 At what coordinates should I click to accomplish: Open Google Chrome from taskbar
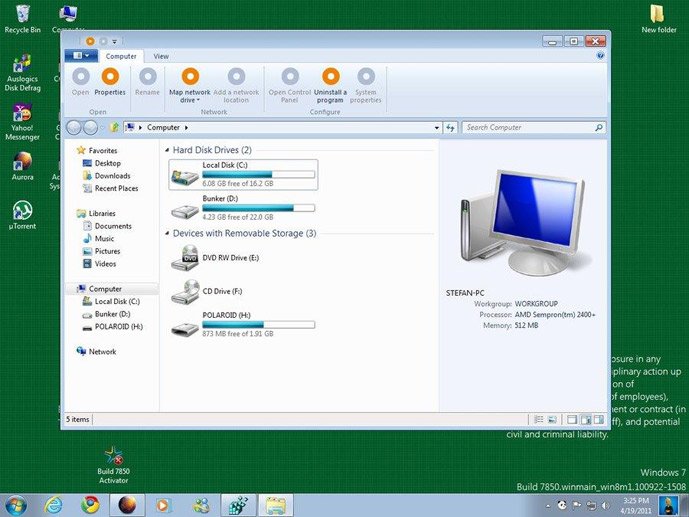pos(90,505)
